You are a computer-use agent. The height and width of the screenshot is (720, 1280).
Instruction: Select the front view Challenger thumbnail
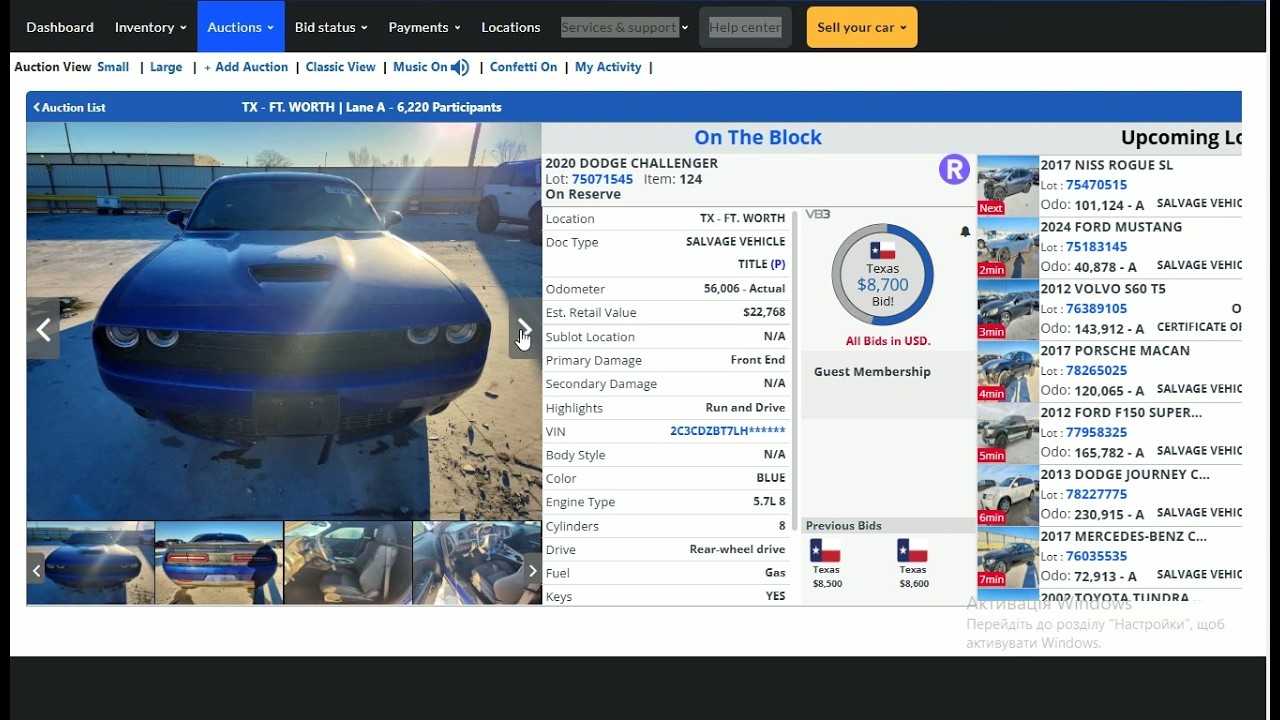coord(91,563)
